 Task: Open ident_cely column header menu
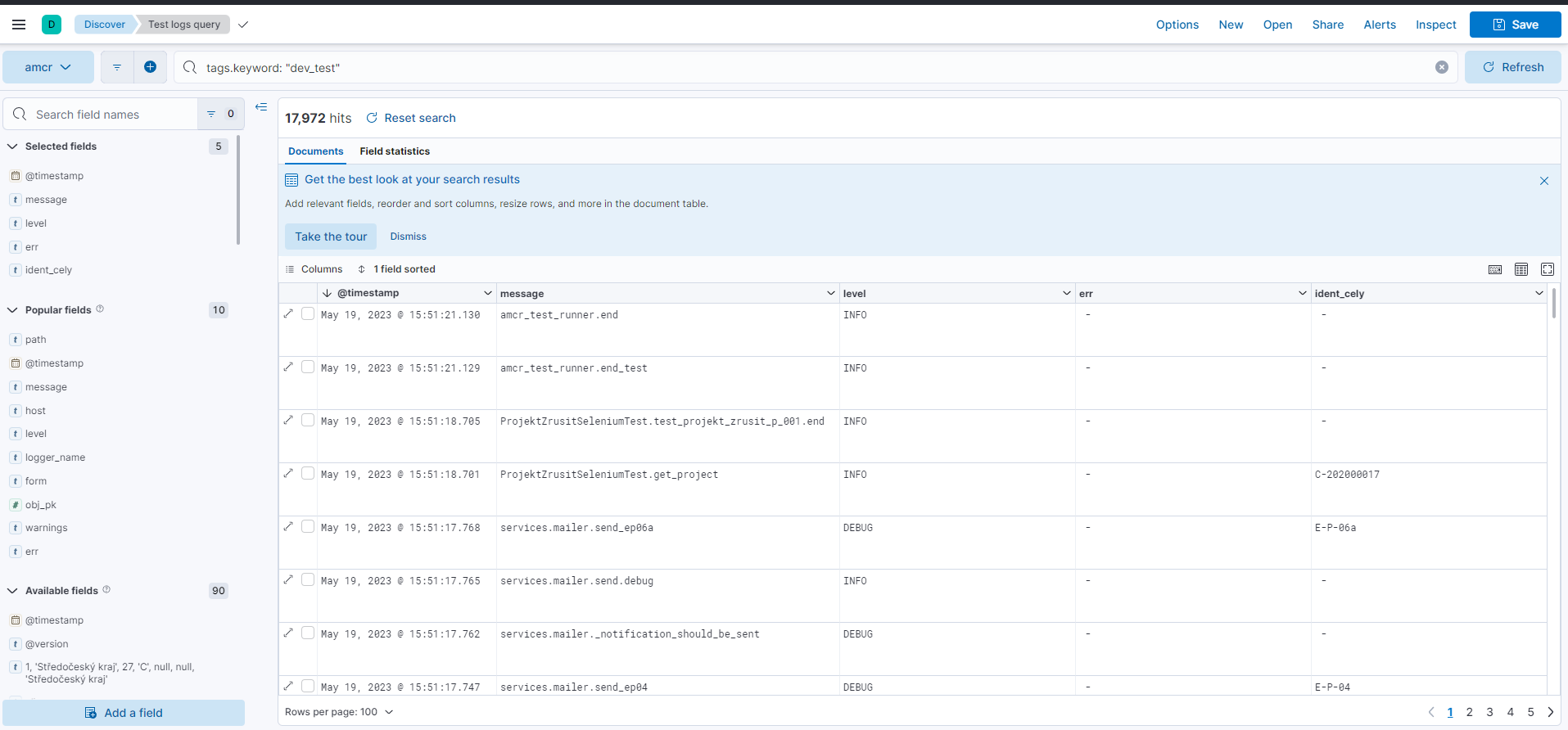tap(1539, 293)
